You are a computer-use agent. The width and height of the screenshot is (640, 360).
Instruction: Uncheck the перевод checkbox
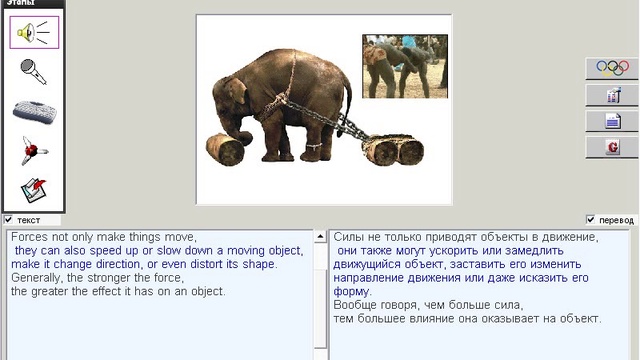591,220
